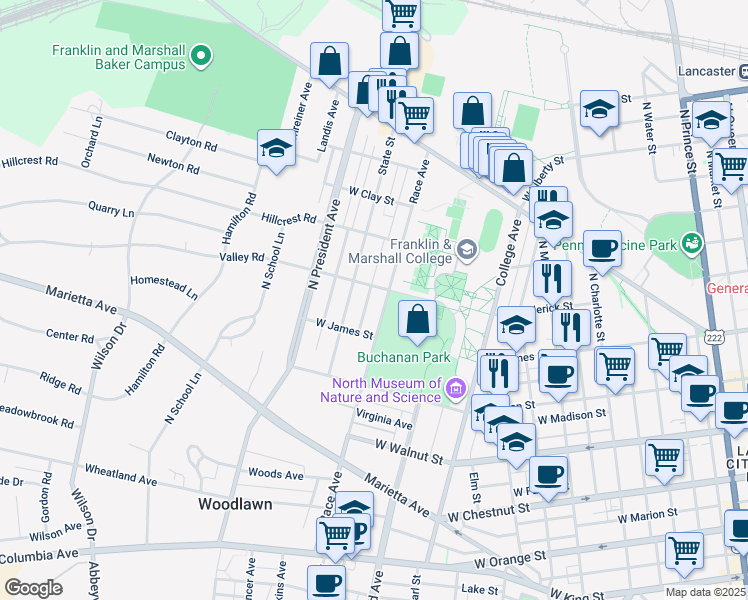Select grocery cart marker below N Charlotte St
Viewport: 748px width, 600px height.
pyautogui.click(x=615, y=367)
